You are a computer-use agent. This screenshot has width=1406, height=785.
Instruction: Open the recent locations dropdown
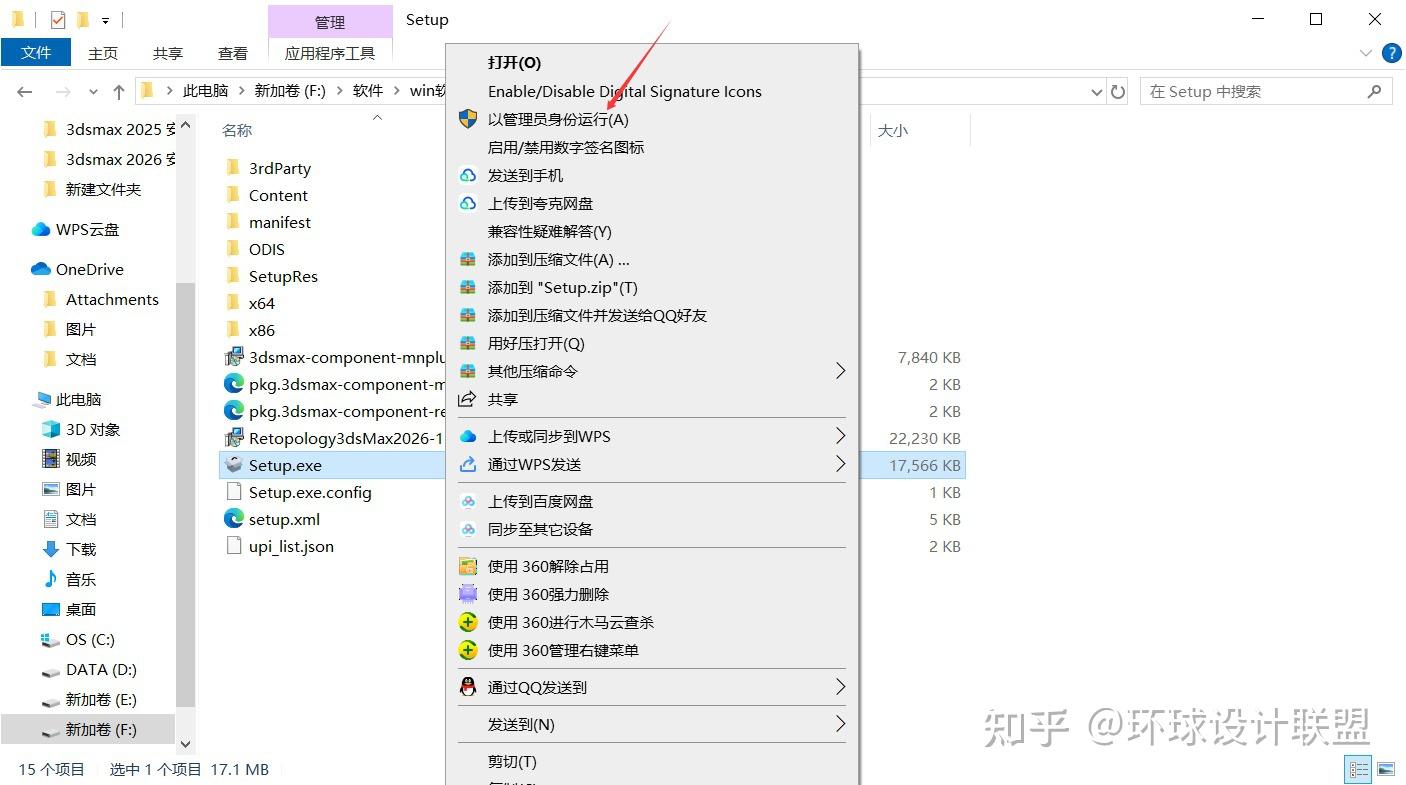(93, 92)
